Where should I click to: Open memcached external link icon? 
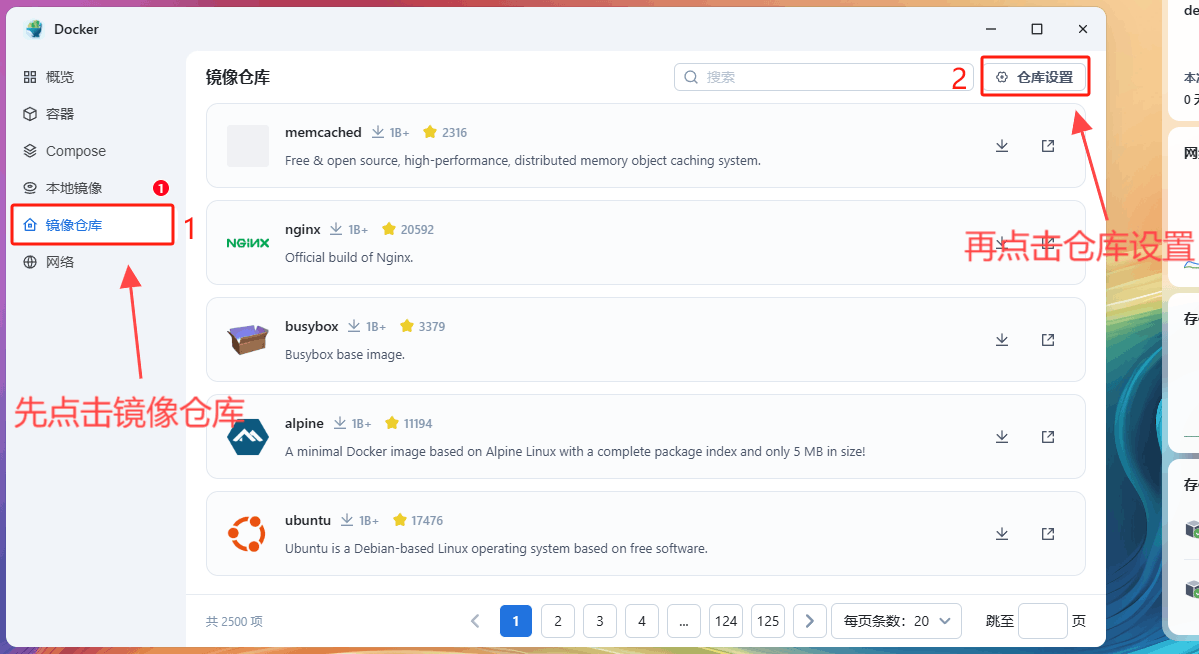coord(1047,146)
